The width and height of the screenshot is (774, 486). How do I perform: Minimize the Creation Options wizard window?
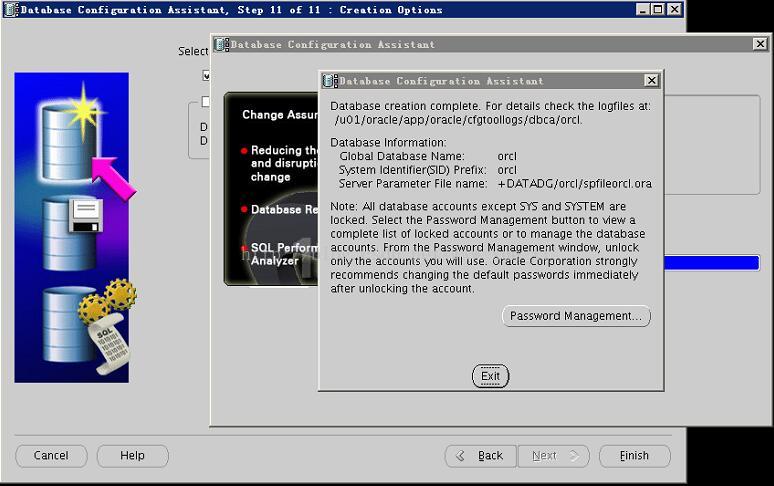[x=642, y=9]
